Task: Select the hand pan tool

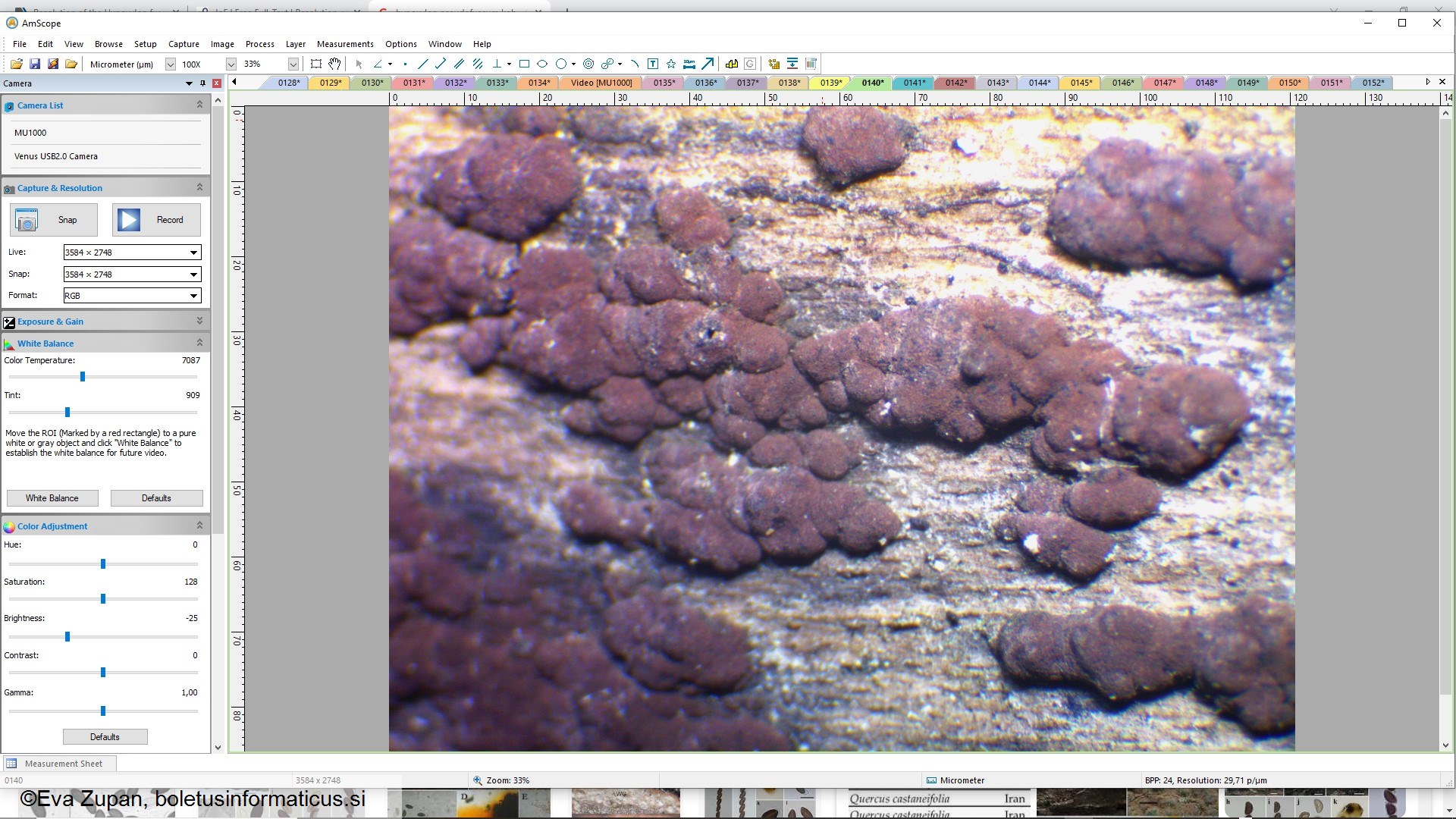Action: pyautogui.click(x=334, y=64)
